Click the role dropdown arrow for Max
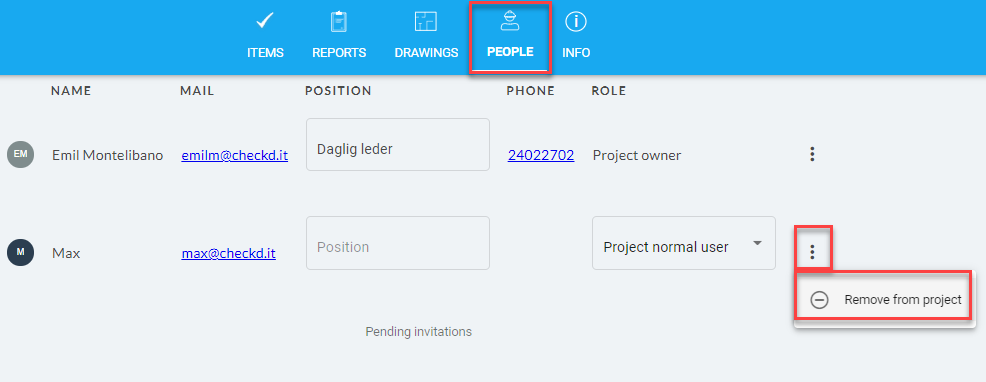This screenshot has width=986, height=382. click(757, 244)
